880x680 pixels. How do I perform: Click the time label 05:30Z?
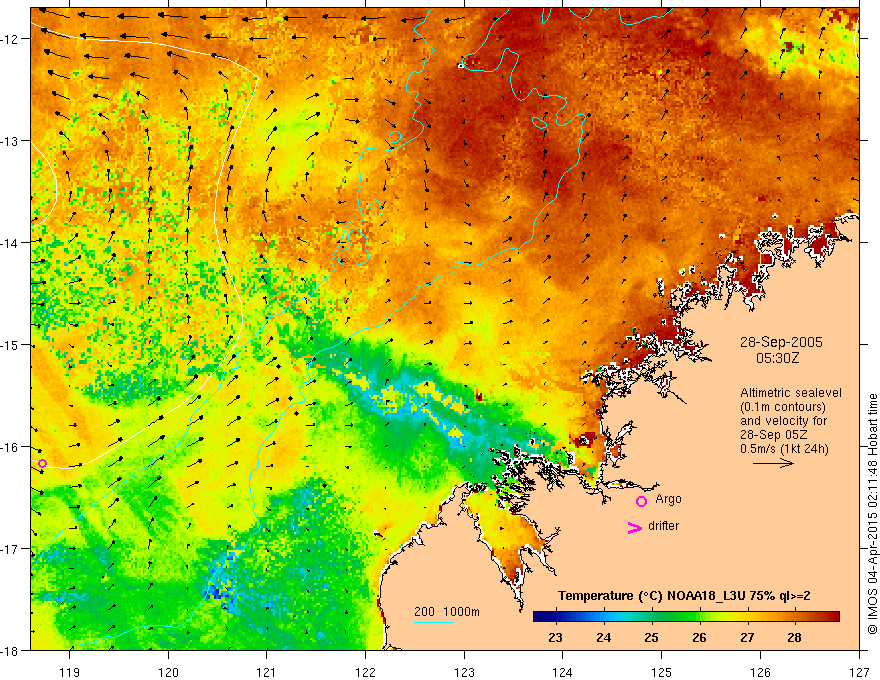777,358
